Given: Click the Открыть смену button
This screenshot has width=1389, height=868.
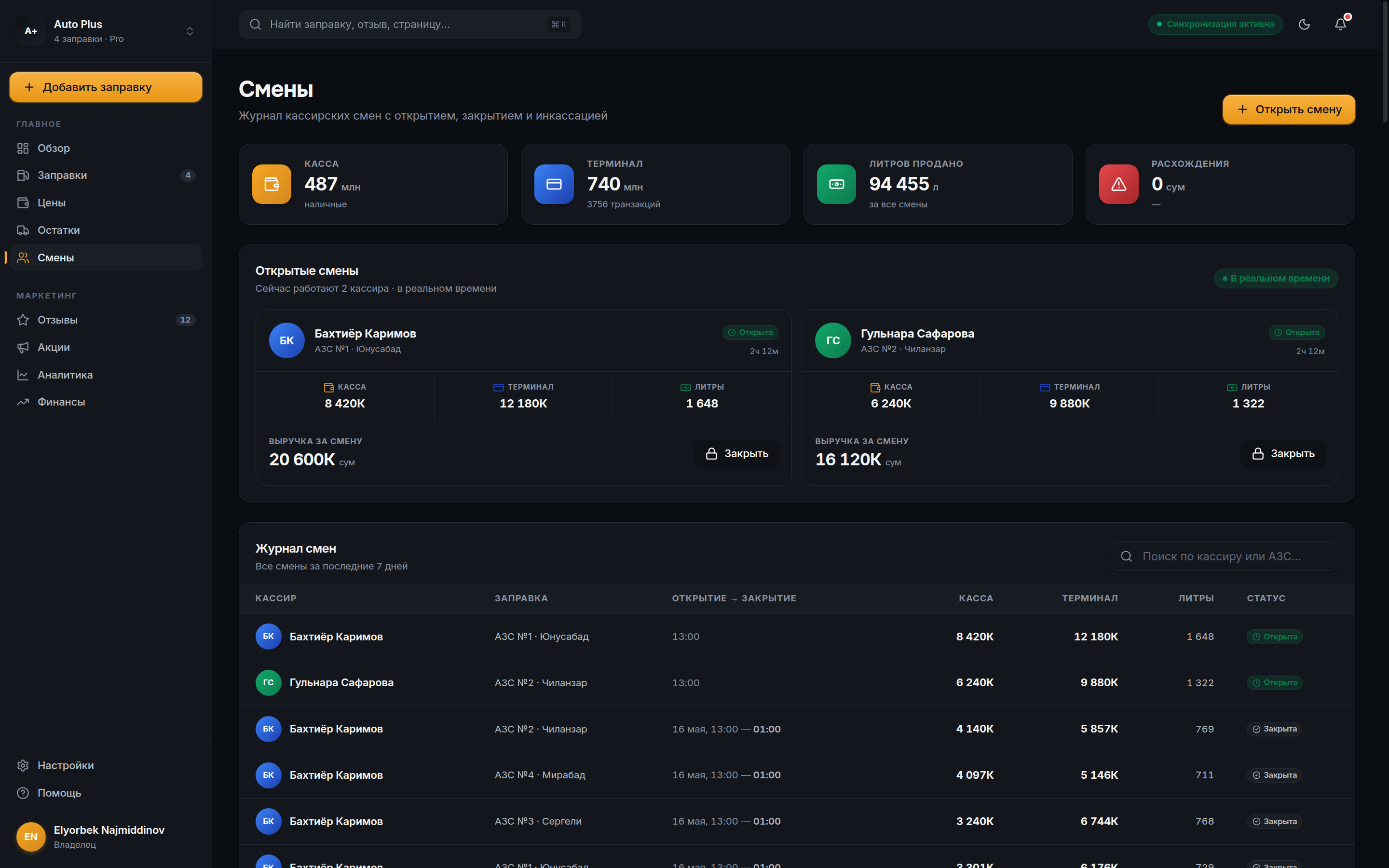Looking at the screenshot, I should pos(1289,109).
